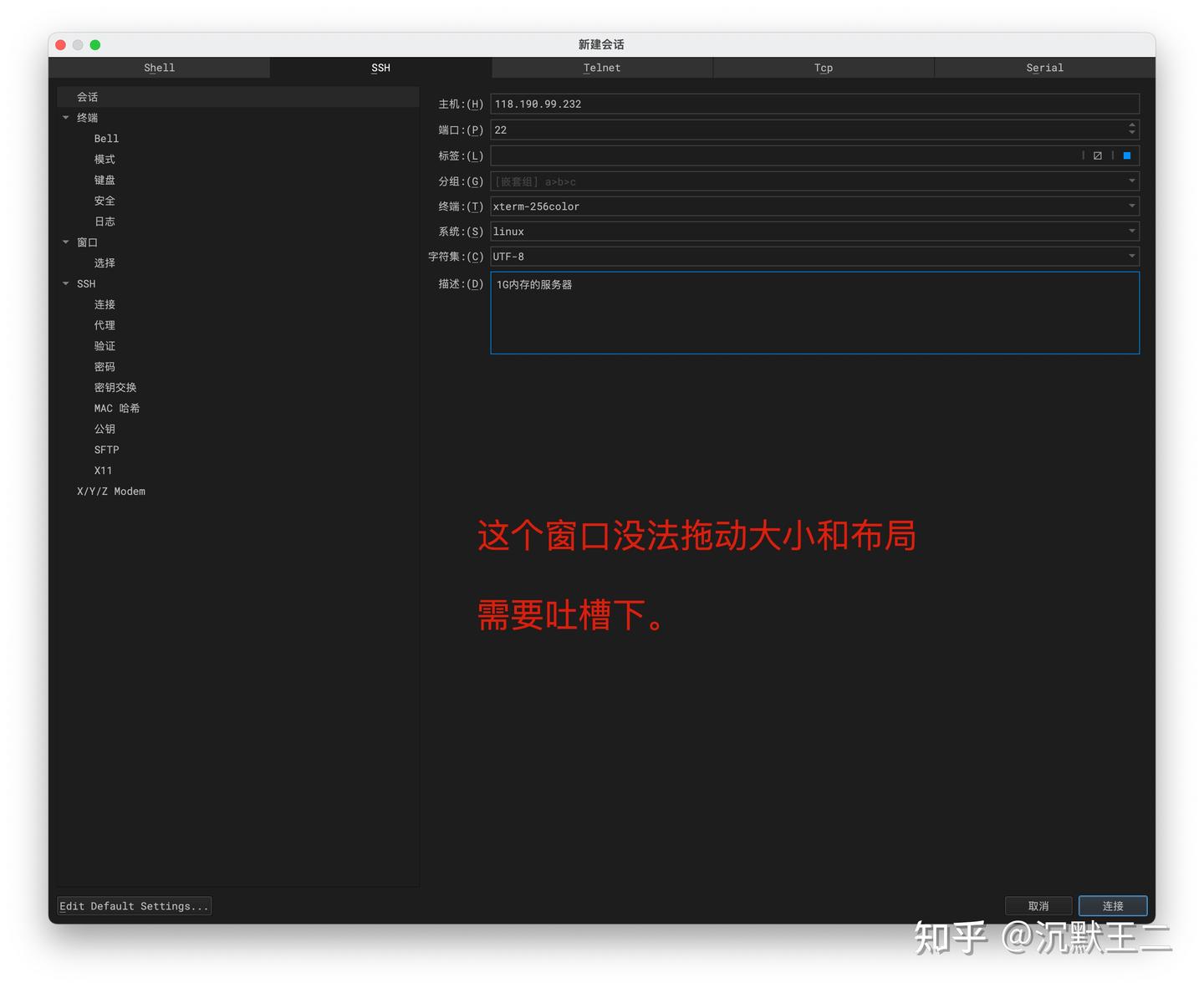Select X11 in the sidebar
Viewport: 1204px width, 988px height.
point(103,470)
